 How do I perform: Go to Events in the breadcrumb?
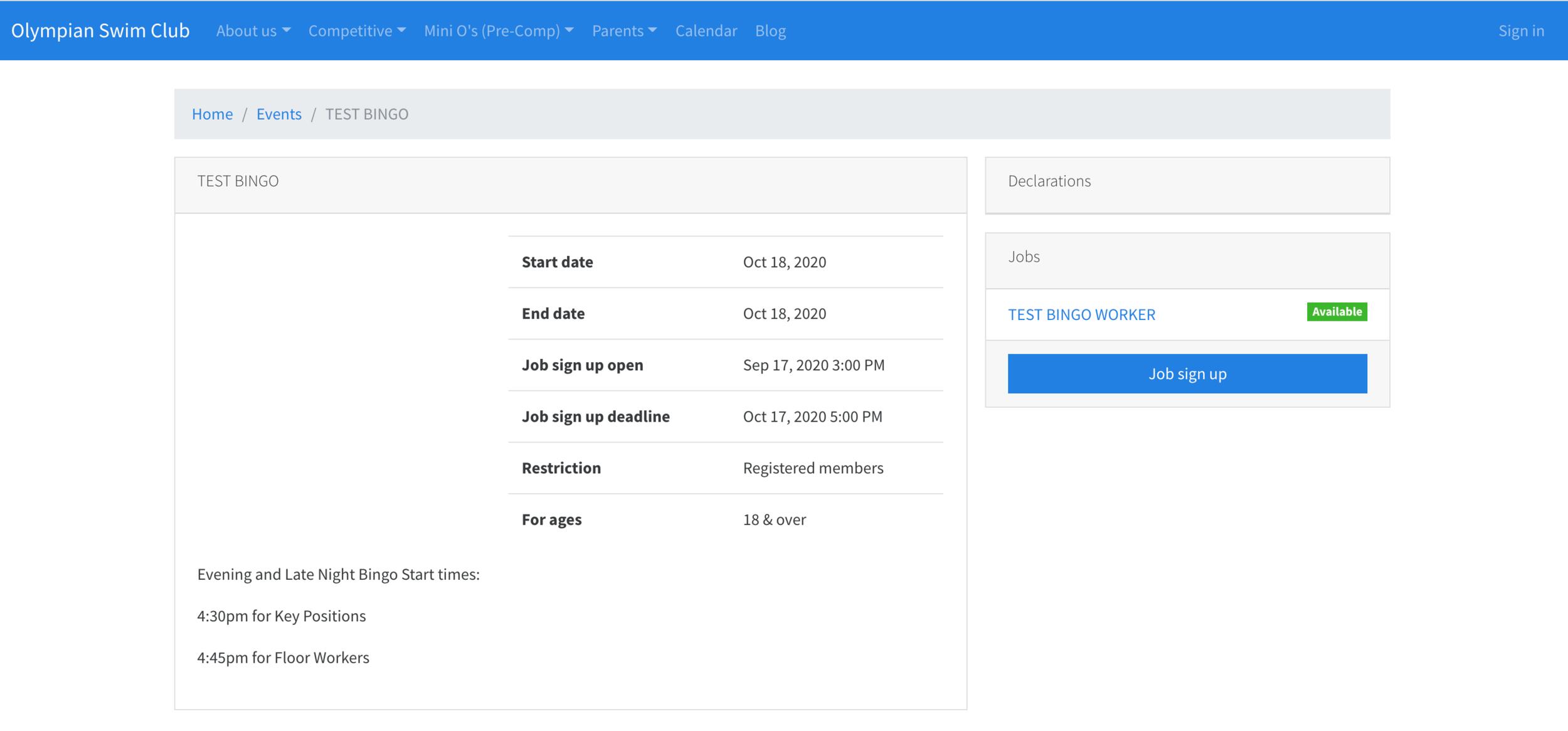tap(278, 114)
